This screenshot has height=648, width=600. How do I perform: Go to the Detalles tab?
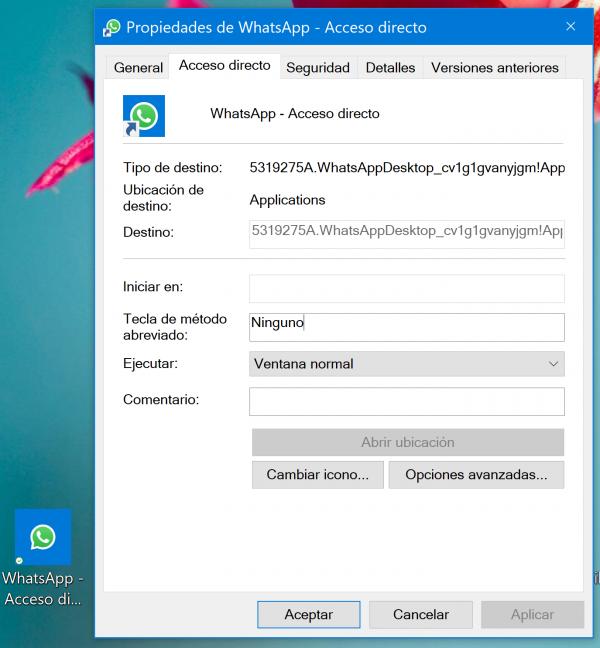(390, 67)
